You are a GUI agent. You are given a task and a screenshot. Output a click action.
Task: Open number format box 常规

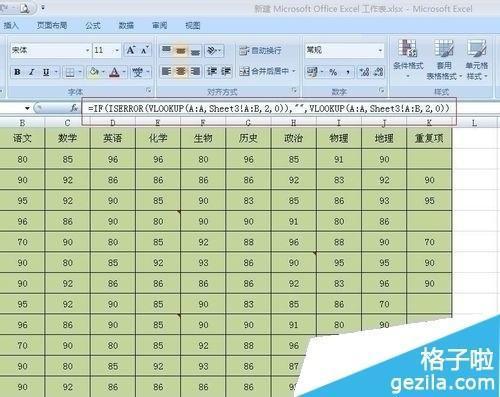[344, 50]
